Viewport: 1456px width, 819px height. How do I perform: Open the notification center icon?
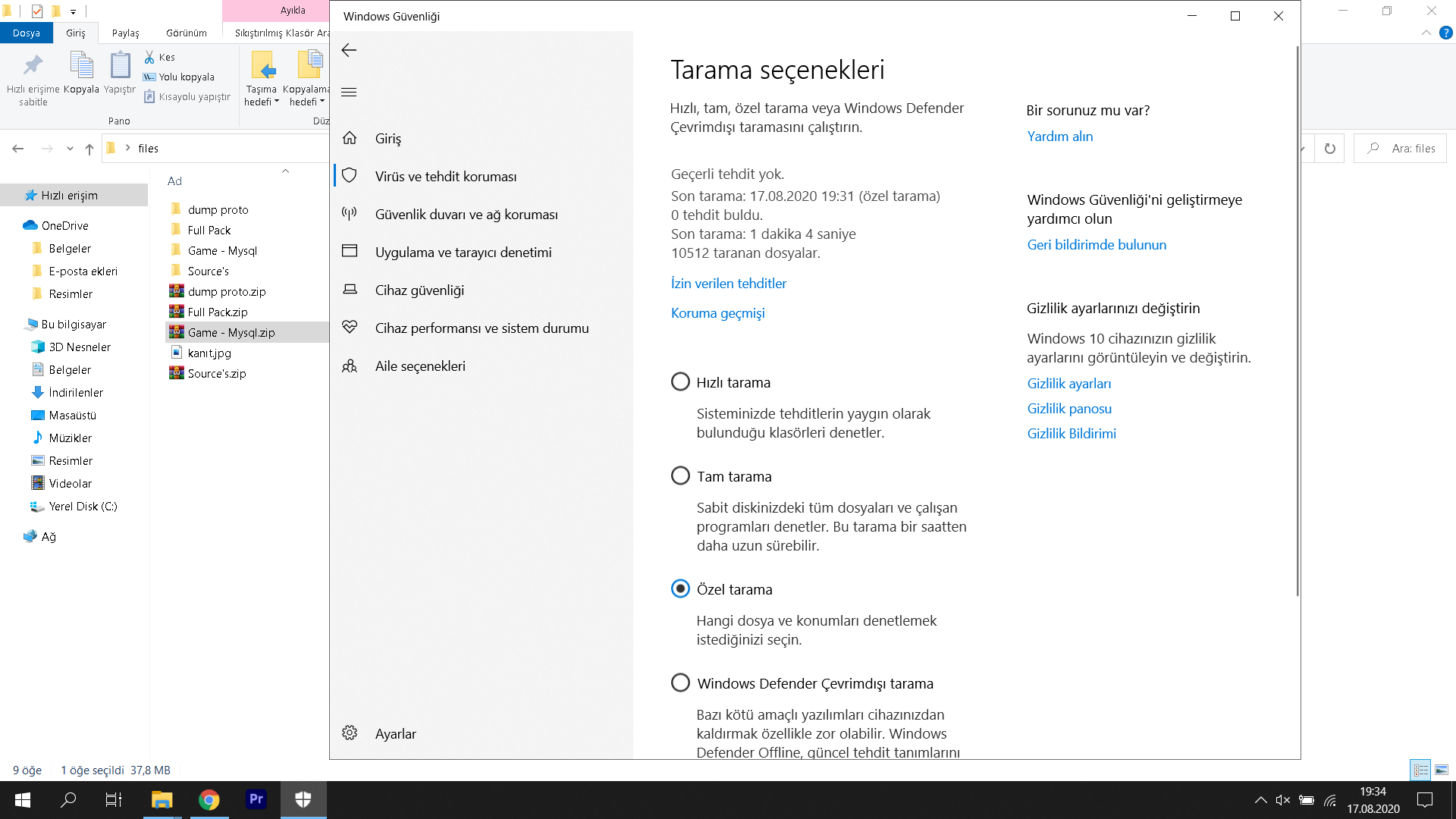[x=1425, y=800]
